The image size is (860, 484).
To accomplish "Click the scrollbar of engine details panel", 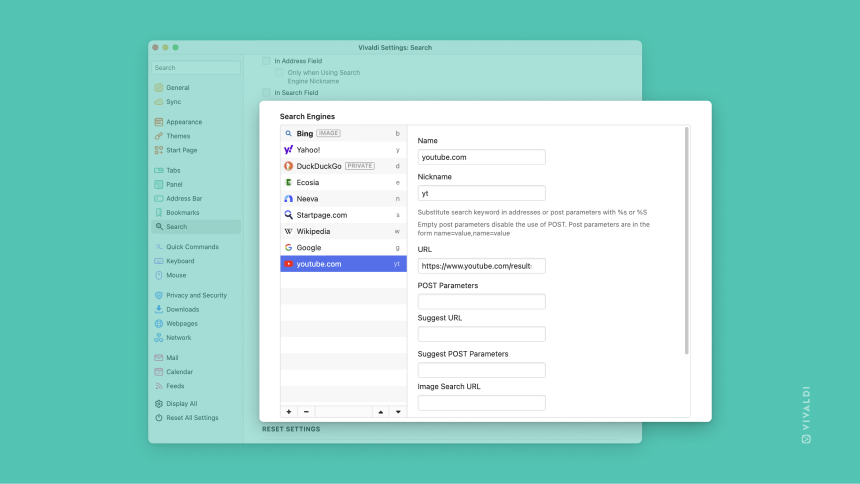I will tap(686, 240).
